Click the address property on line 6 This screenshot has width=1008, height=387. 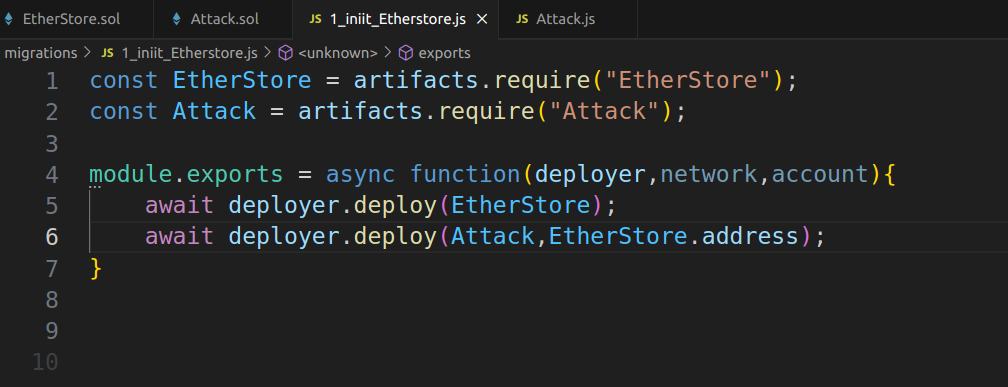[750, 237]
